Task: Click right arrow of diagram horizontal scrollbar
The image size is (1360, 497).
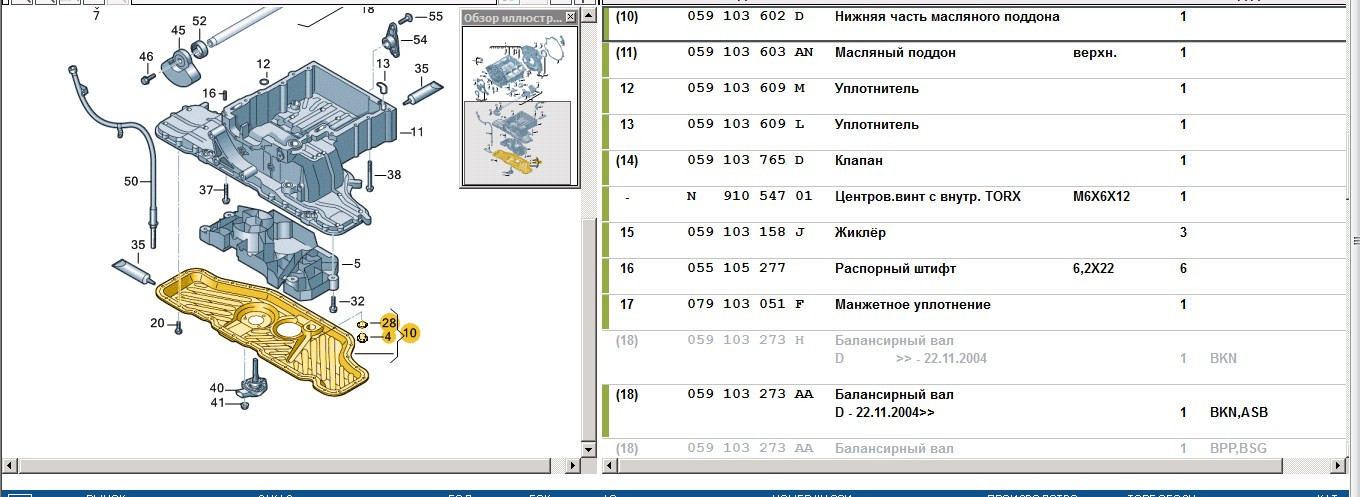Action: (573, 466)
